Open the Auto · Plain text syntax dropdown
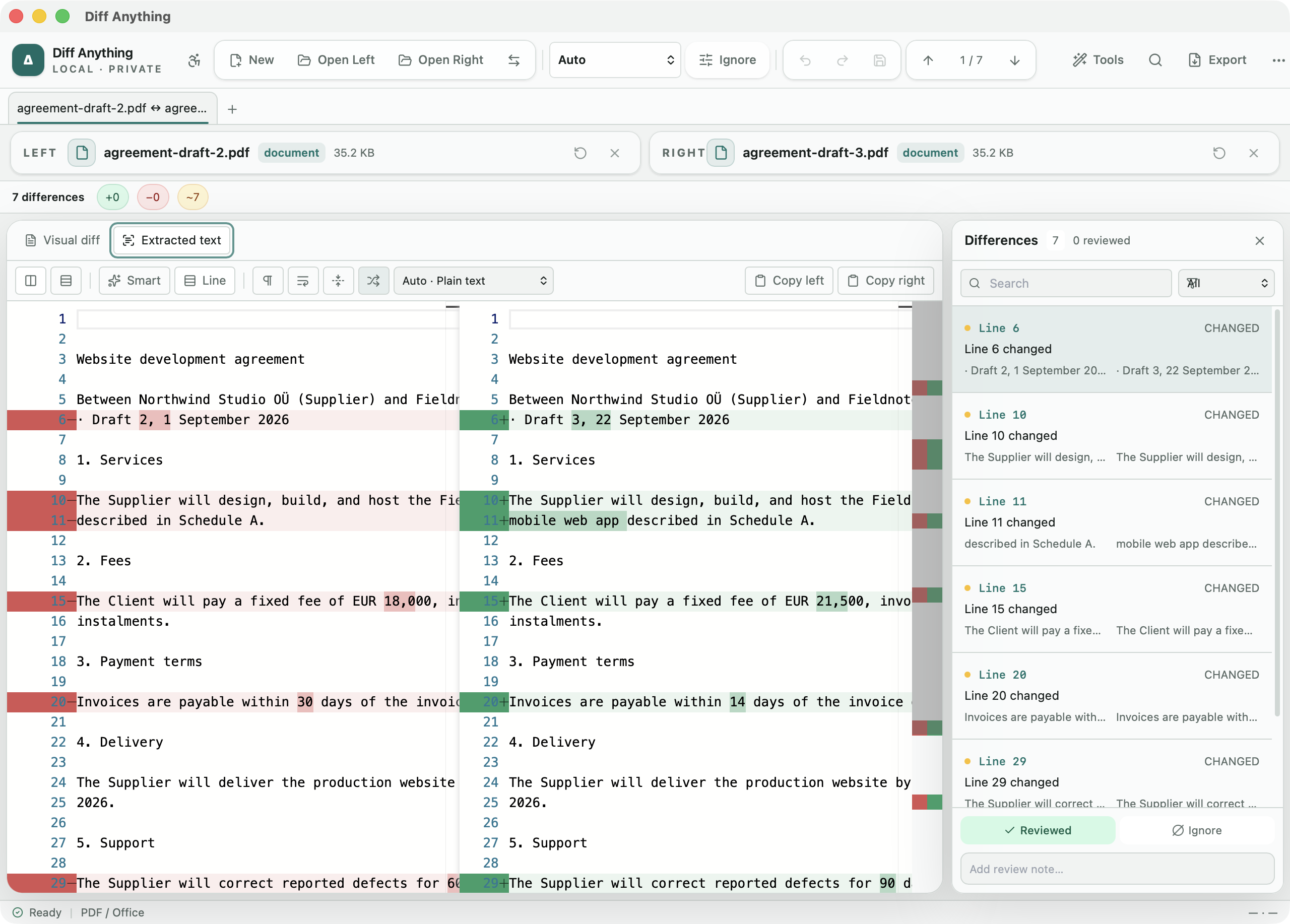This screenshot has height=924, width=1290. [x=473, y=280]
